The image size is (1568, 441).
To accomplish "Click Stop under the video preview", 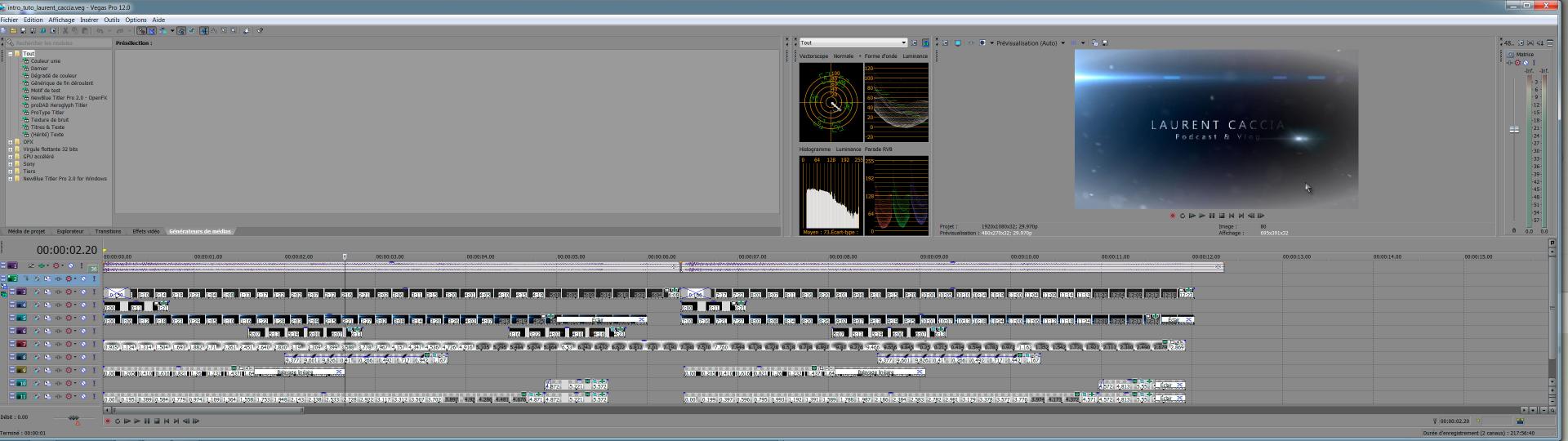I will [x=1221, y=216].
